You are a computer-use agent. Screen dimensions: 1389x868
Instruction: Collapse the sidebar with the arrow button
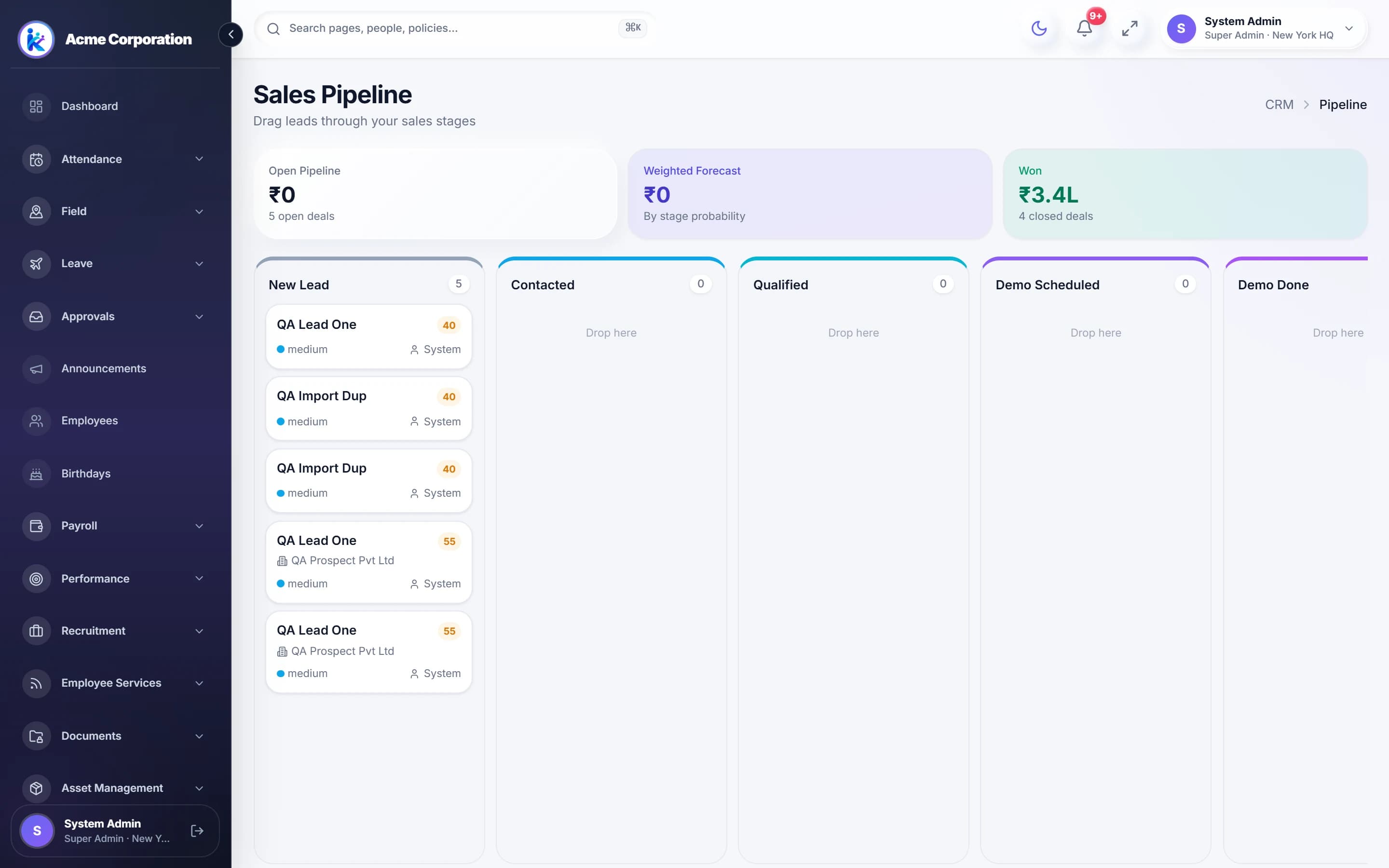coord(231,34)
